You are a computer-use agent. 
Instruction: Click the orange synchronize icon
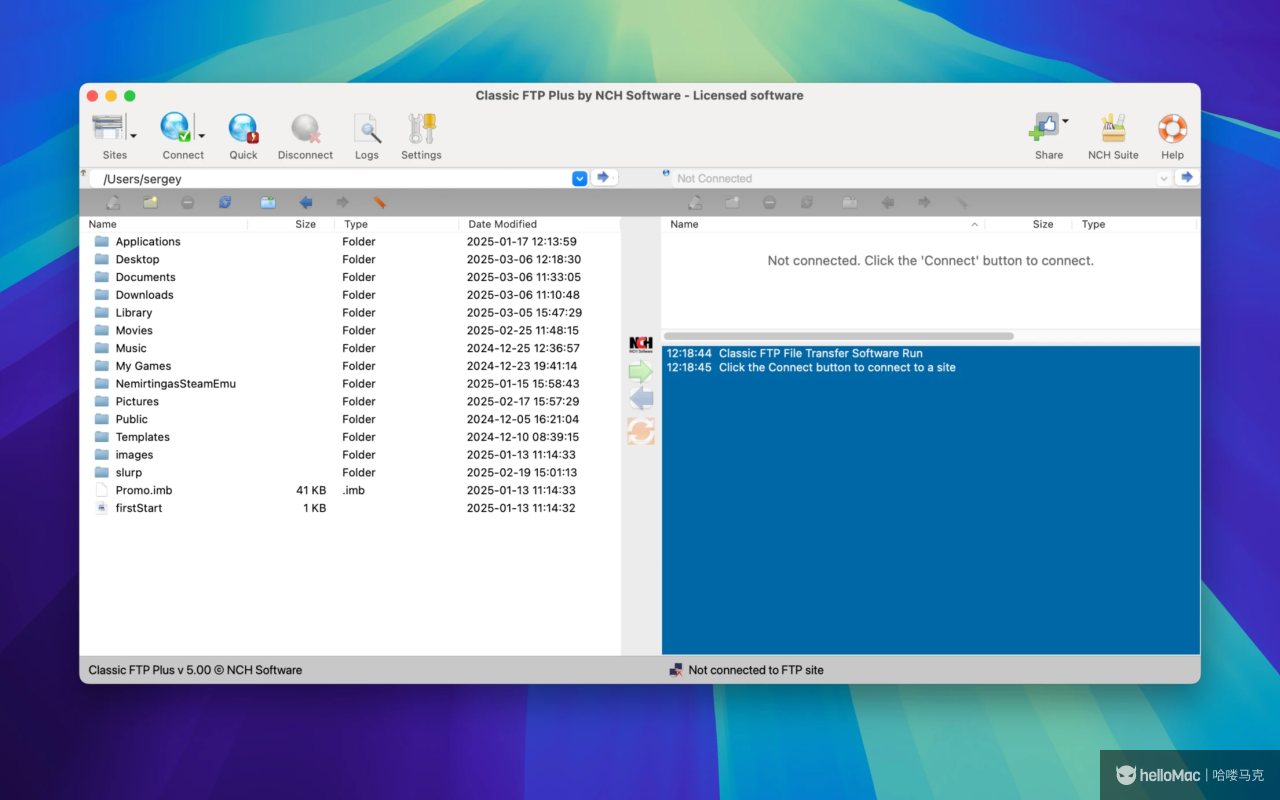(x=641, y=431)
